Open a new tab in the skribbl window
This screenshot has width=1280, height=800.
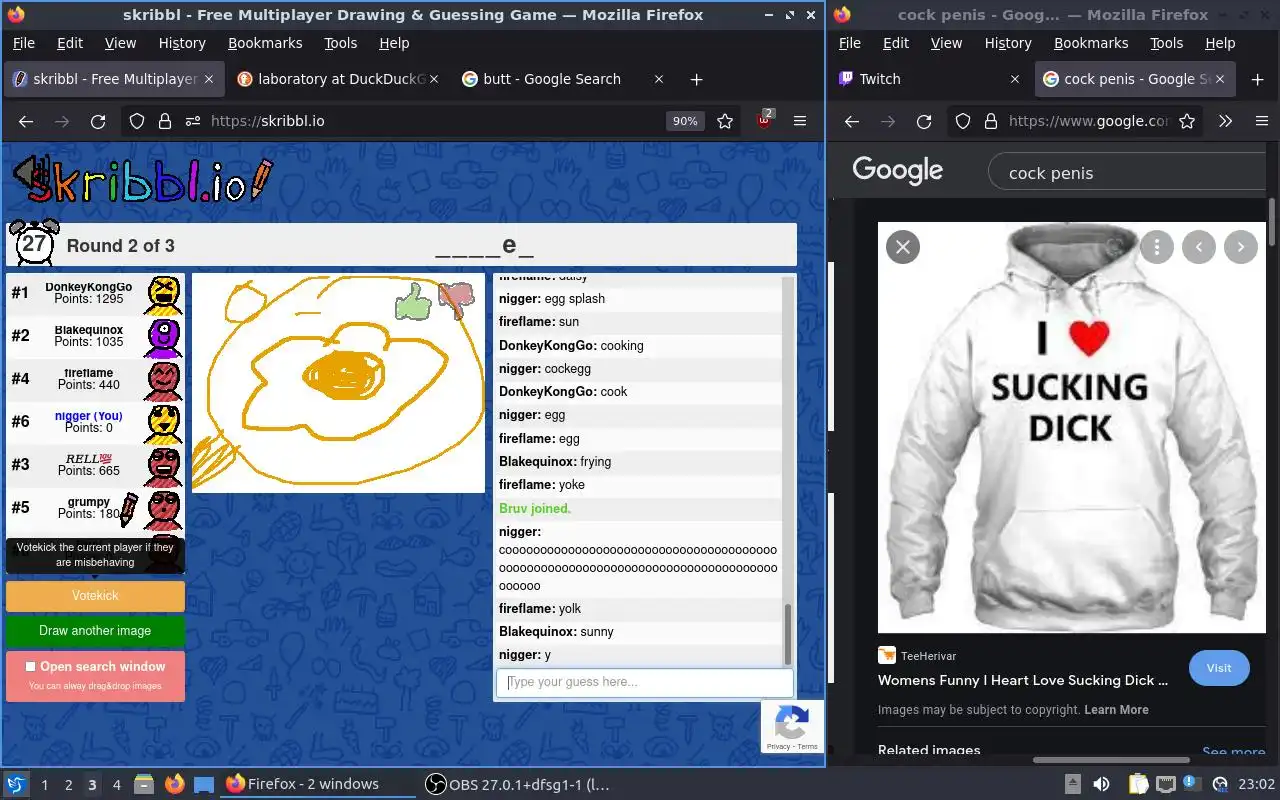pos(697,79)
